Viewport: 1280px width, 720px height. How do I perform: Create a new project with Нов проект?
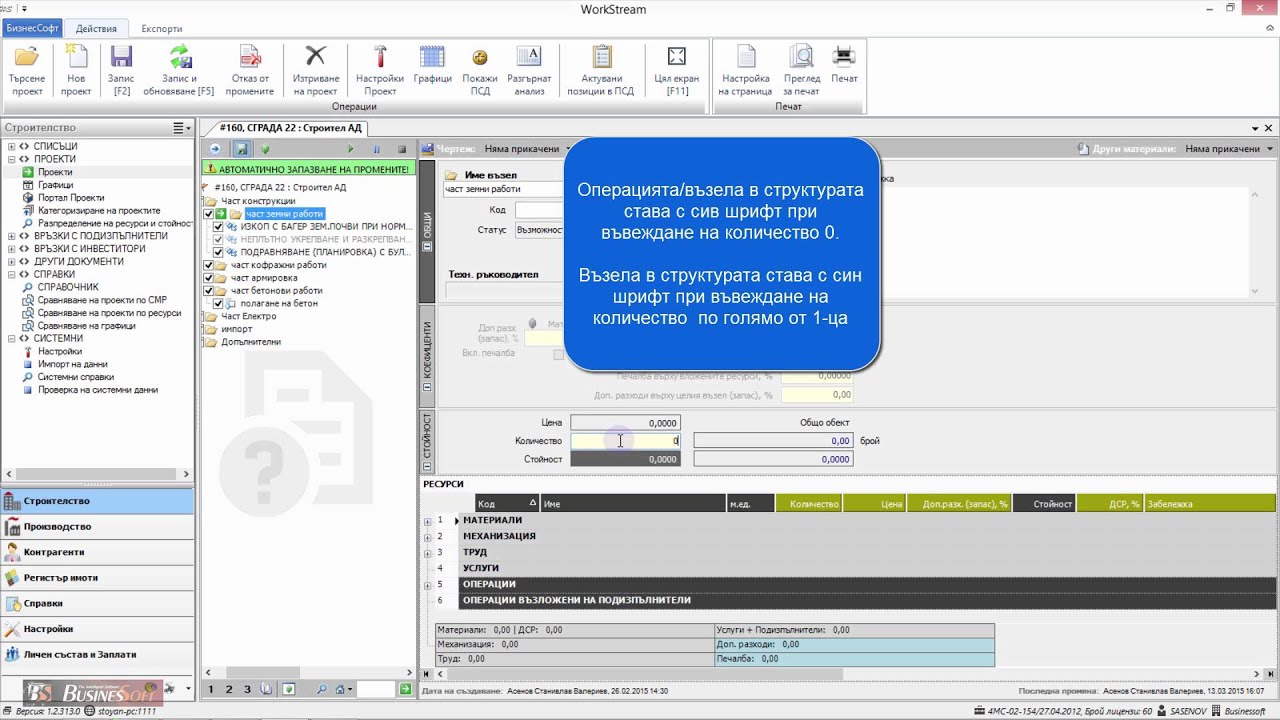[76, 70]
